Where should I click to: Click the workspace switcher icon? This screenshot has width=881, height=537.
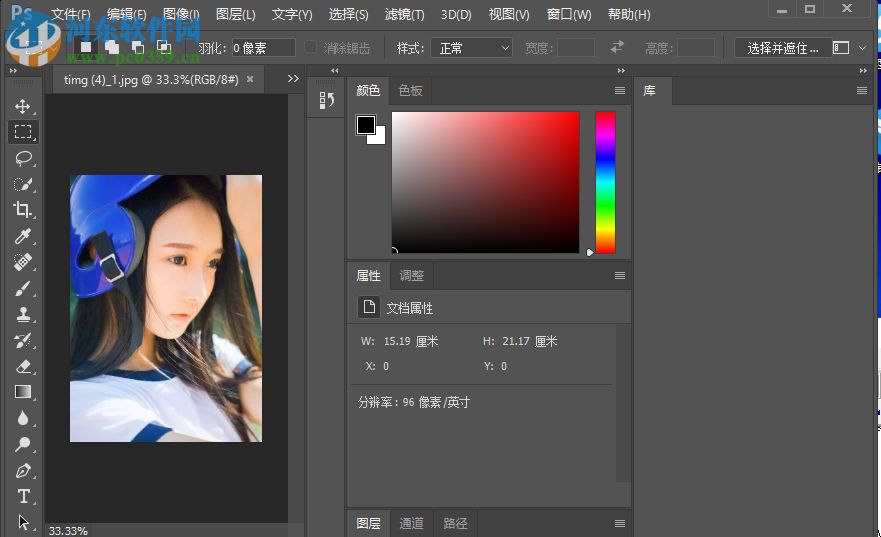[x=841, y=48]
